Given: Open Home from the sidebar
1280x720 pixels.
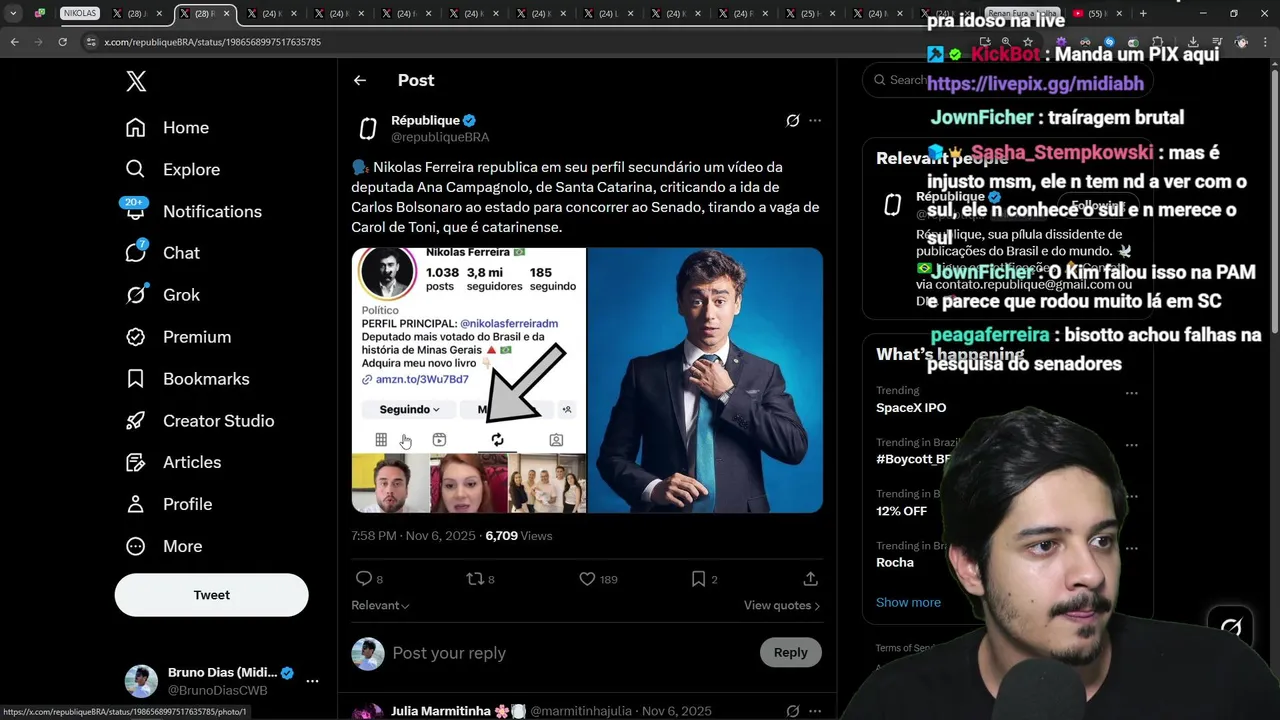Looking at the screenshot, I should click(168, 127).
